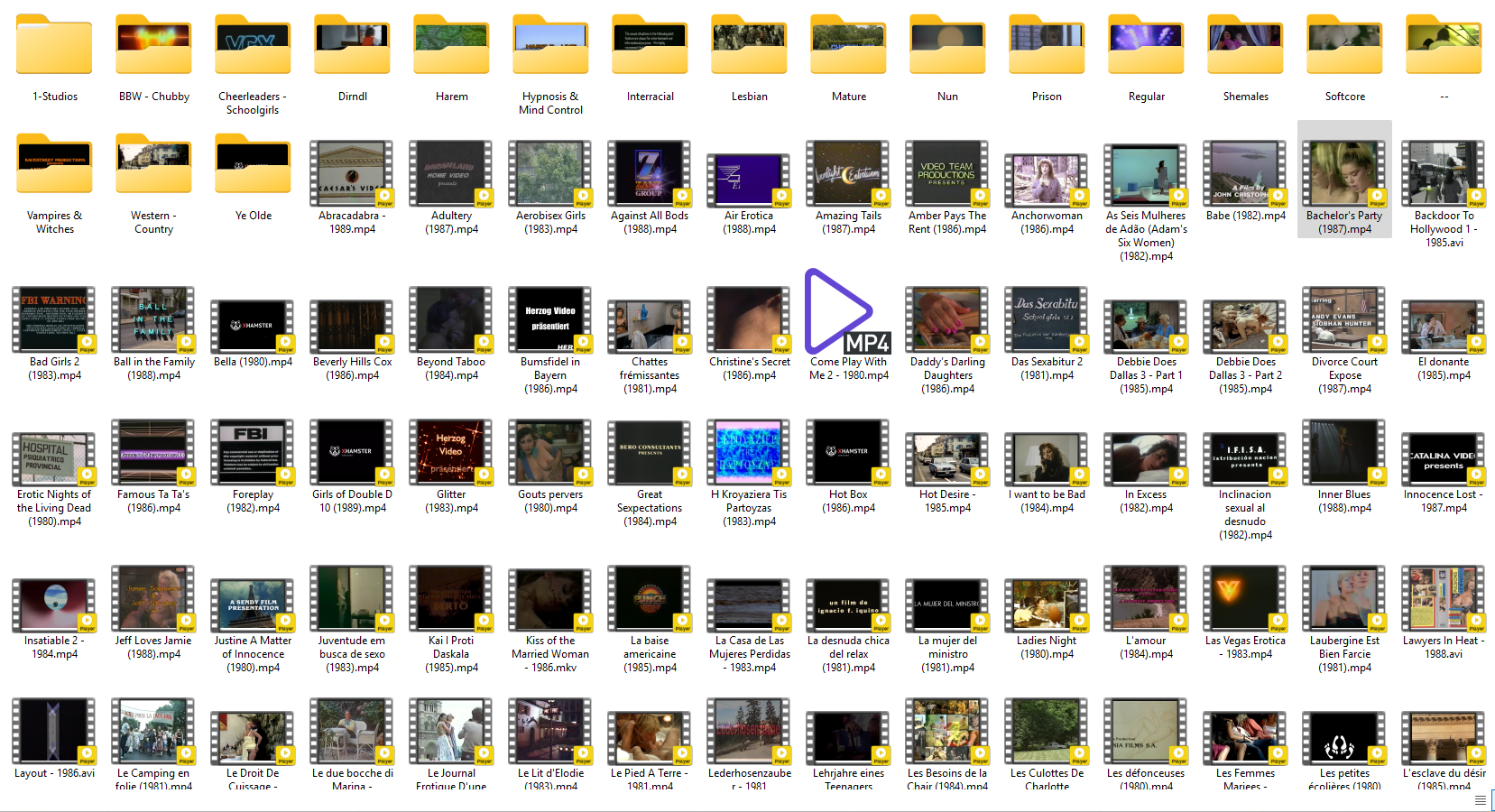This screenshot has height=812, width=1495.
Task: Click the highlighted Bachelor's Party (1987).mp4 thumbnail
Action: click(1344, 174)
